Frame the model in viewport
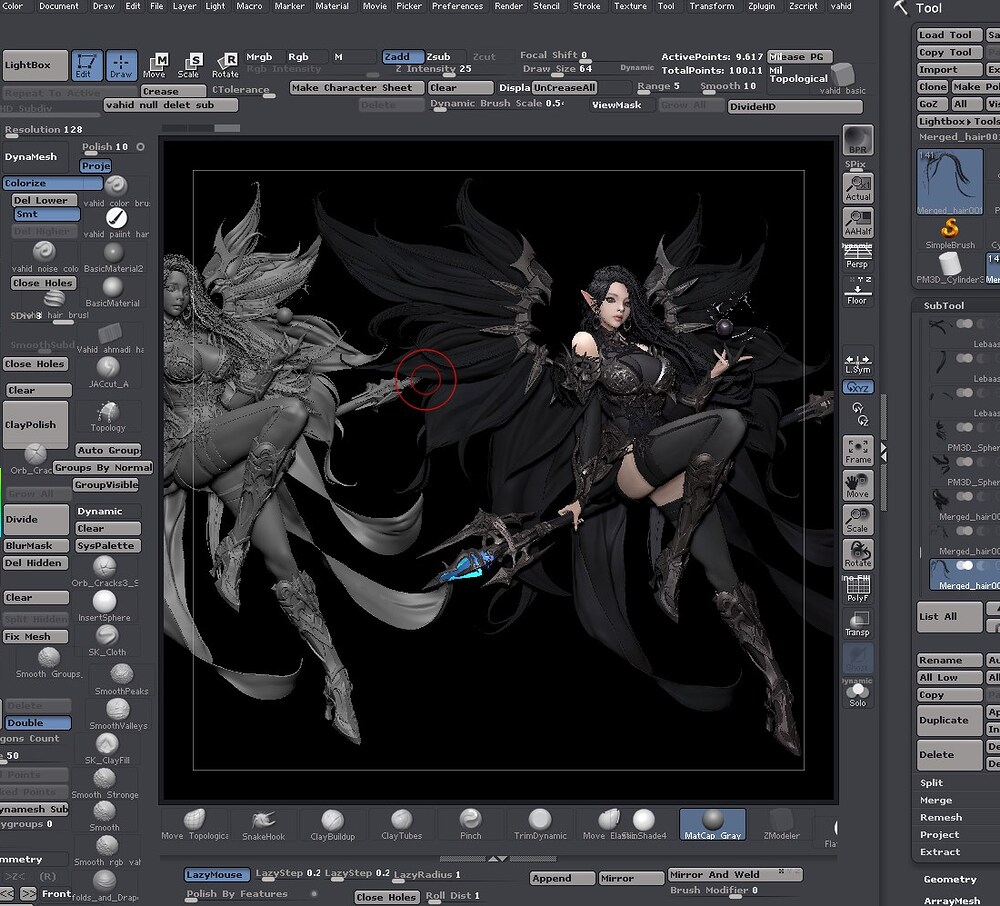The width and height of the screenshot is (1000, 906). (858, 450)
